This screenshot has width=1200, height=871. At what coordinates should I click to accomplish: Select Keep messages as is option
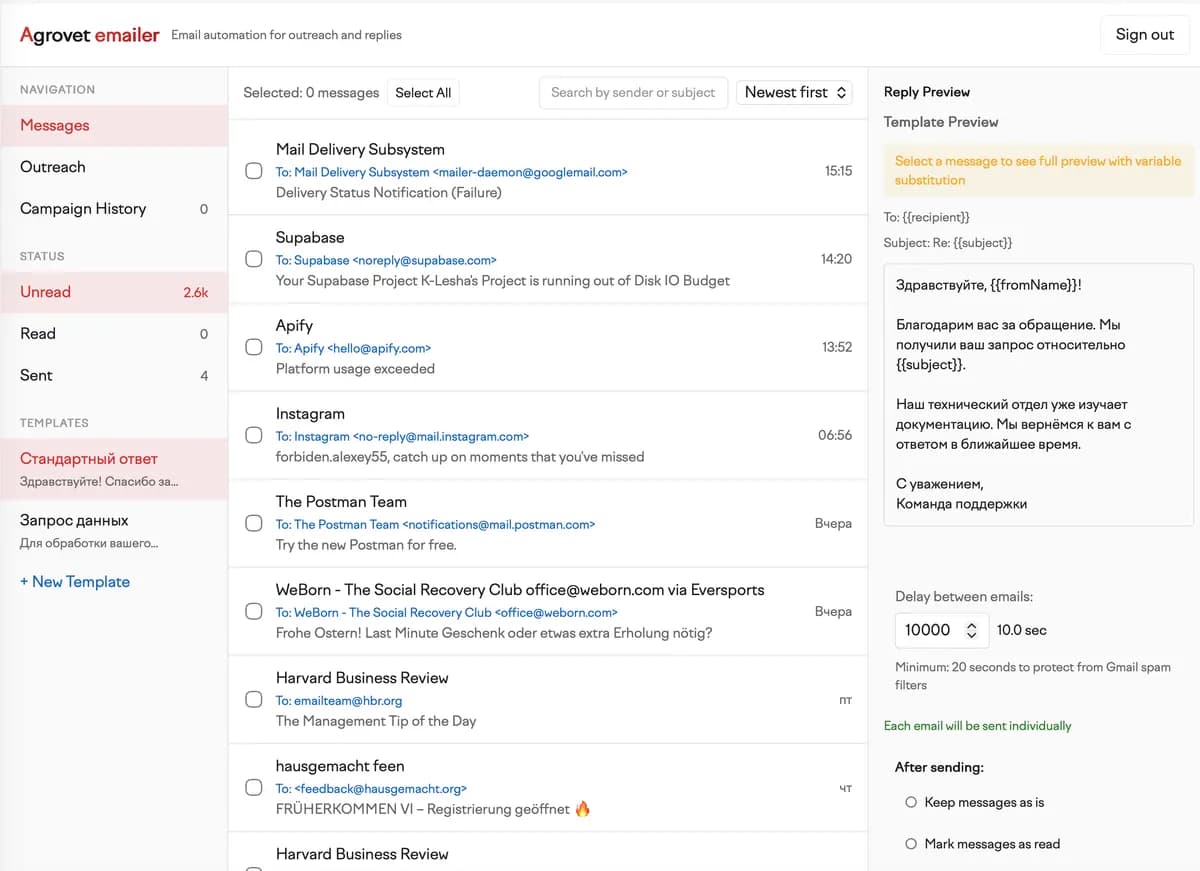click(x=911, y=802)
